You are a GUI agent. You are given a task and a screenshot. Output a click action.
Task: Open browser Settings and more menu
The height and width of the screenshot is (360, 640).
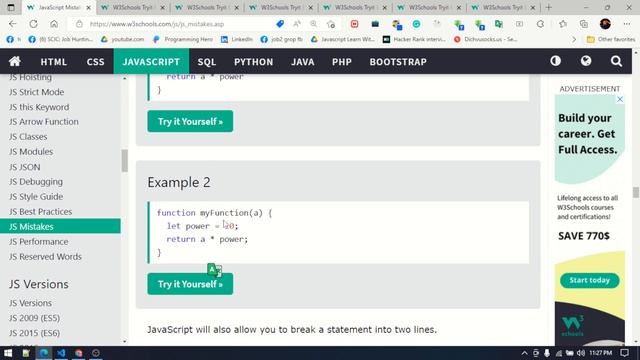pos(627,24)
